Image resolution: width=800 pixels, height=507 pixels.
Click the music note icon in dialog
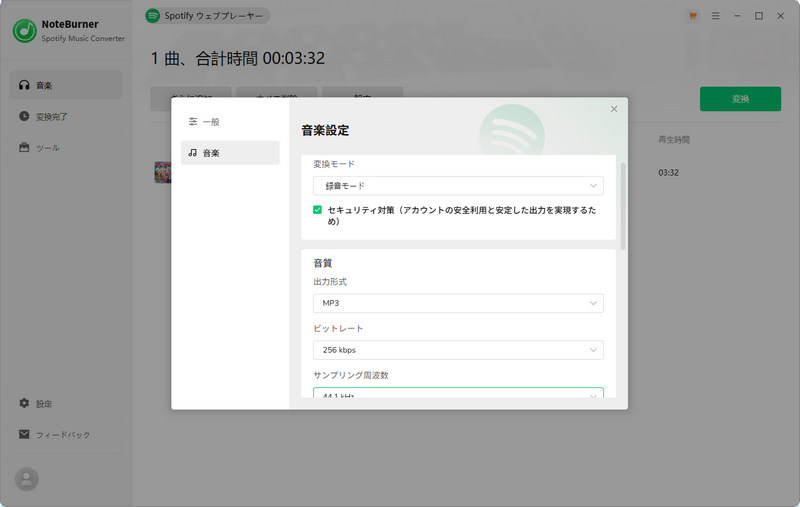click(192, 153)
